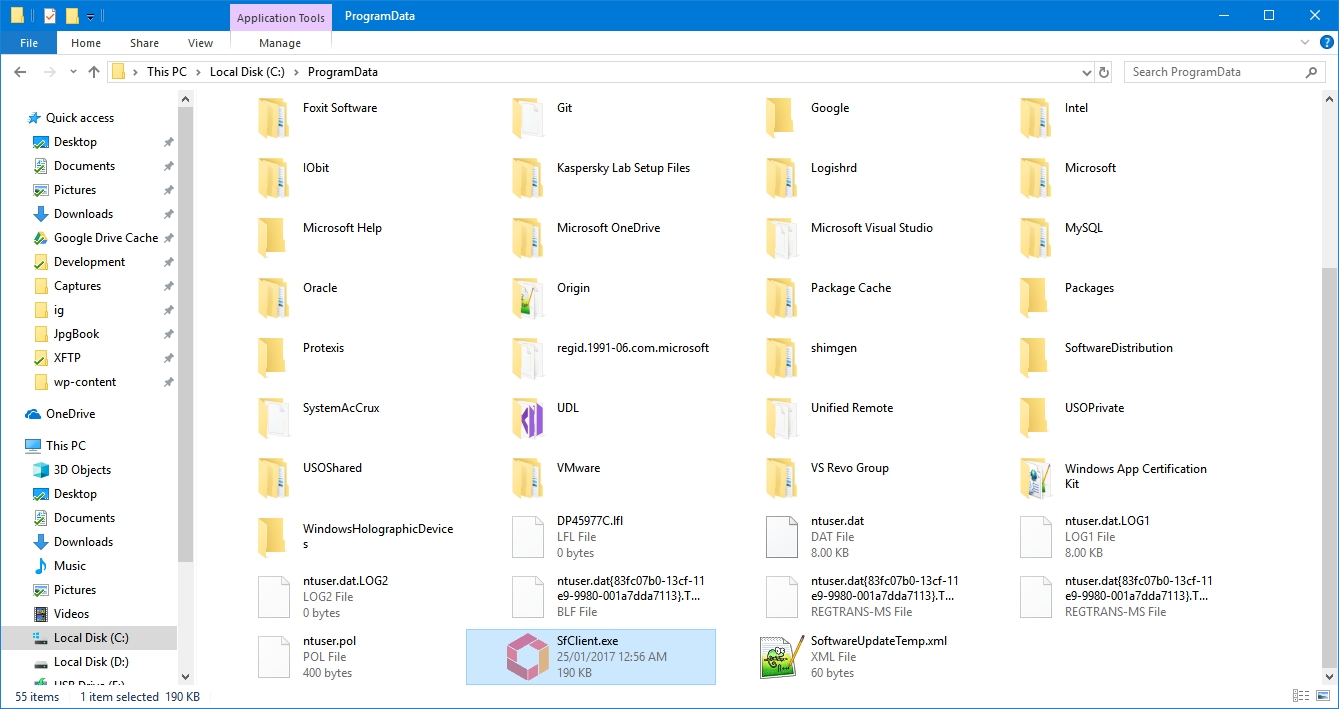Viewport: 1339px width, 709px height.
Task: Click Properties icon in quick access toolbar
Action: click(x=50, y=16)
